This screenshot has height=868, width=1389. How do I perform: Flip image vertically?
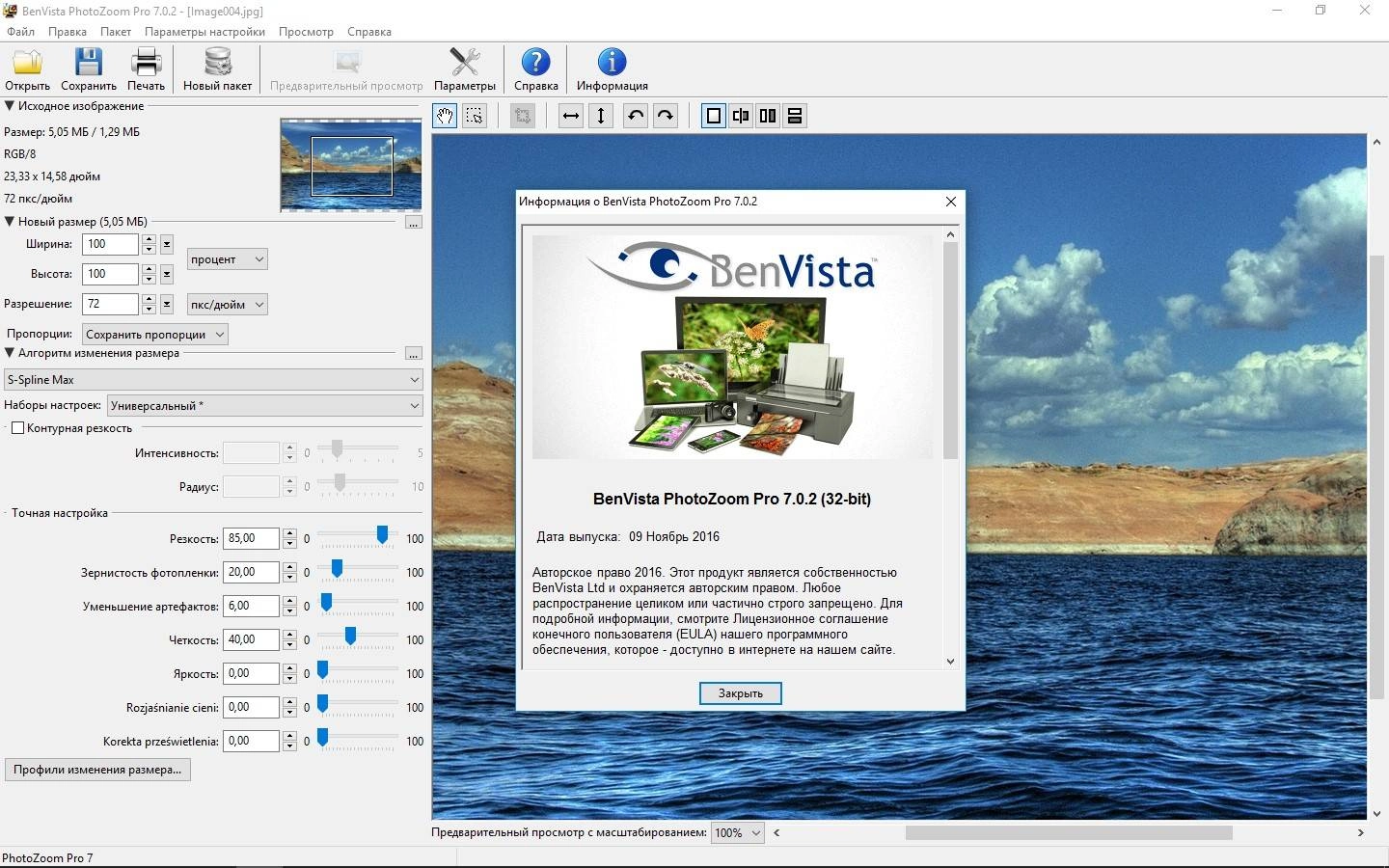click(601, 116)
